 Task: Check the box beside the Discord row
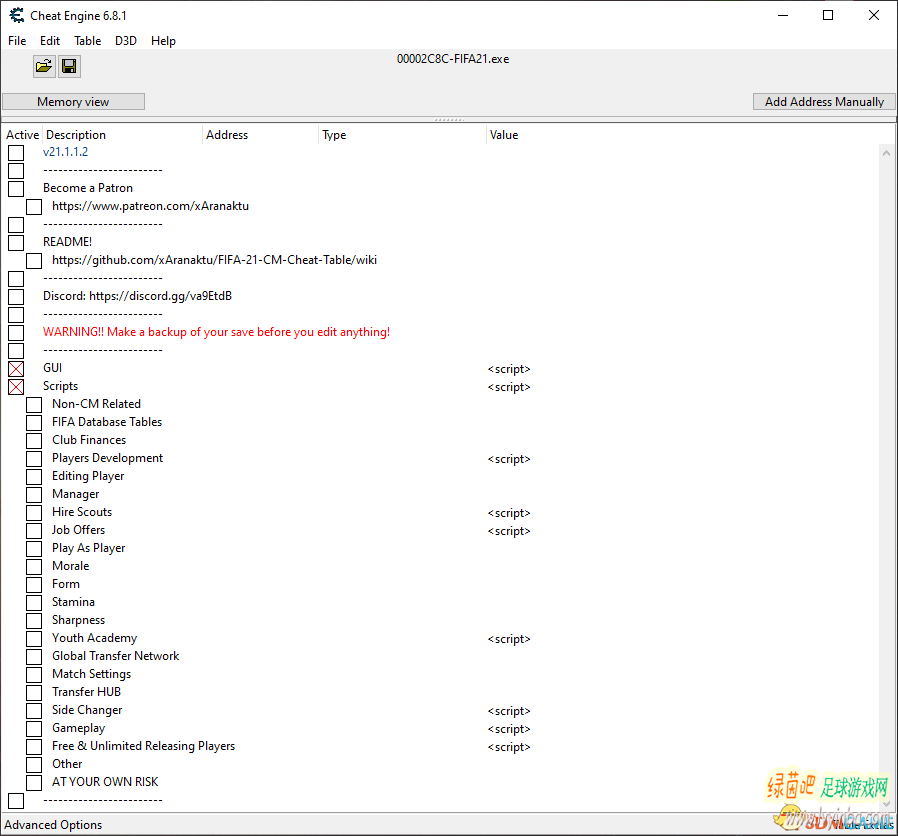16,297
